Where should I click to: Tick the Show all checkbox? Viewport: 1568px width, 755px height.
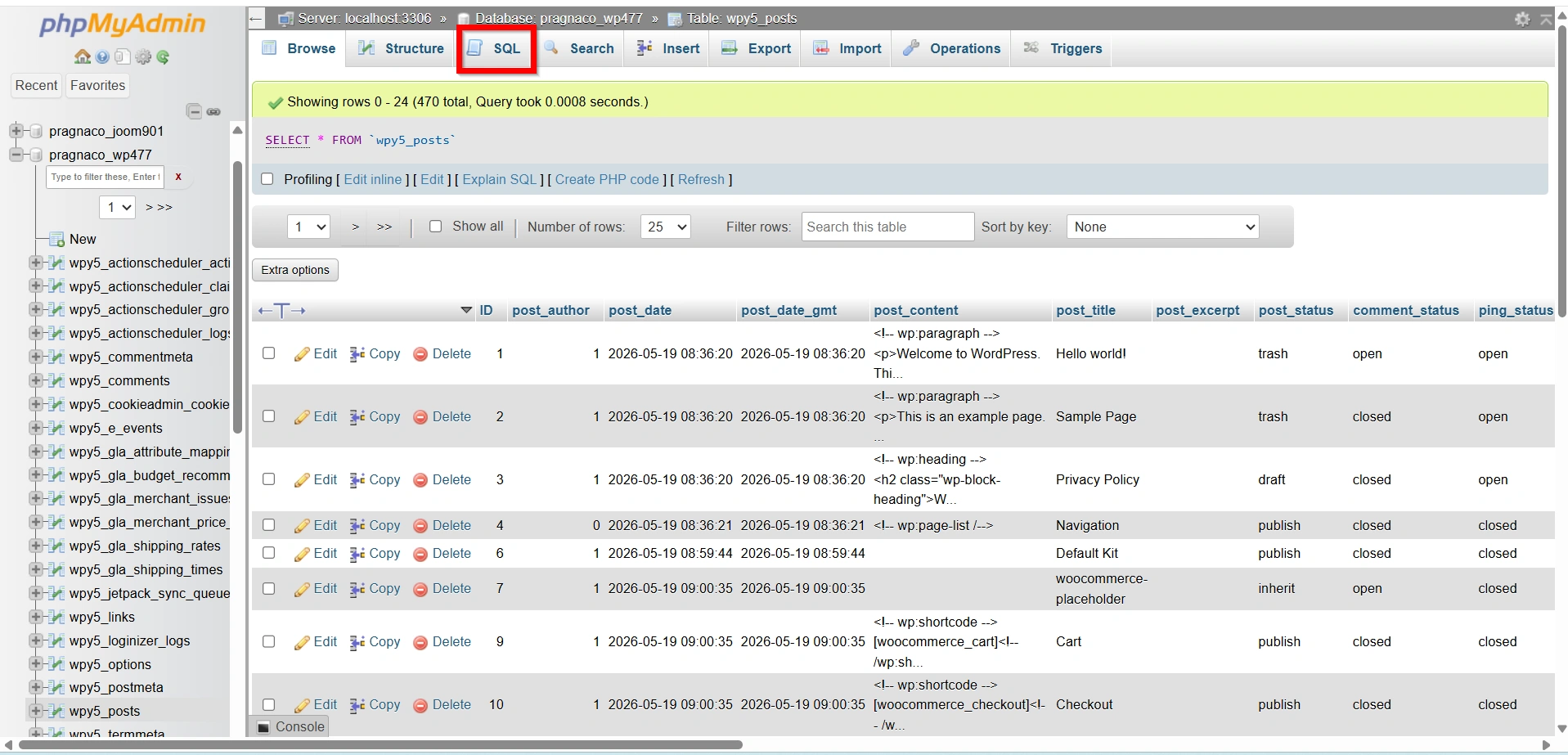[436, 227]
